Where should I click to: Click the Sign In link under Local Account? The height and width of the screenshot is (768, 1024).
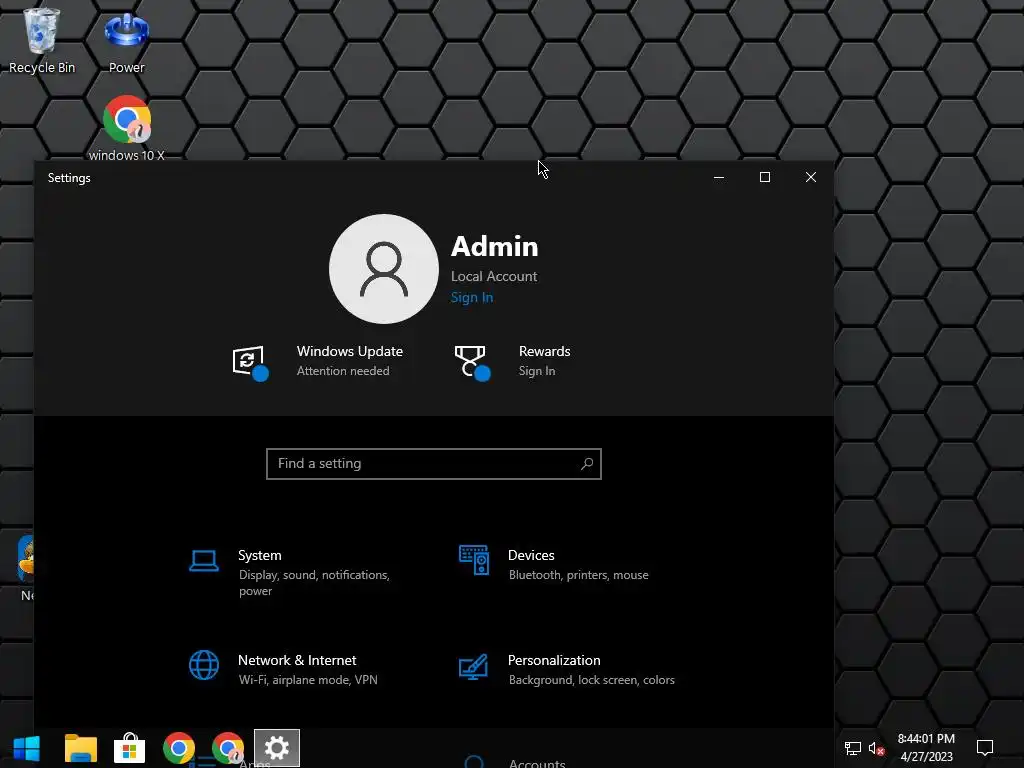pos(472,297)
